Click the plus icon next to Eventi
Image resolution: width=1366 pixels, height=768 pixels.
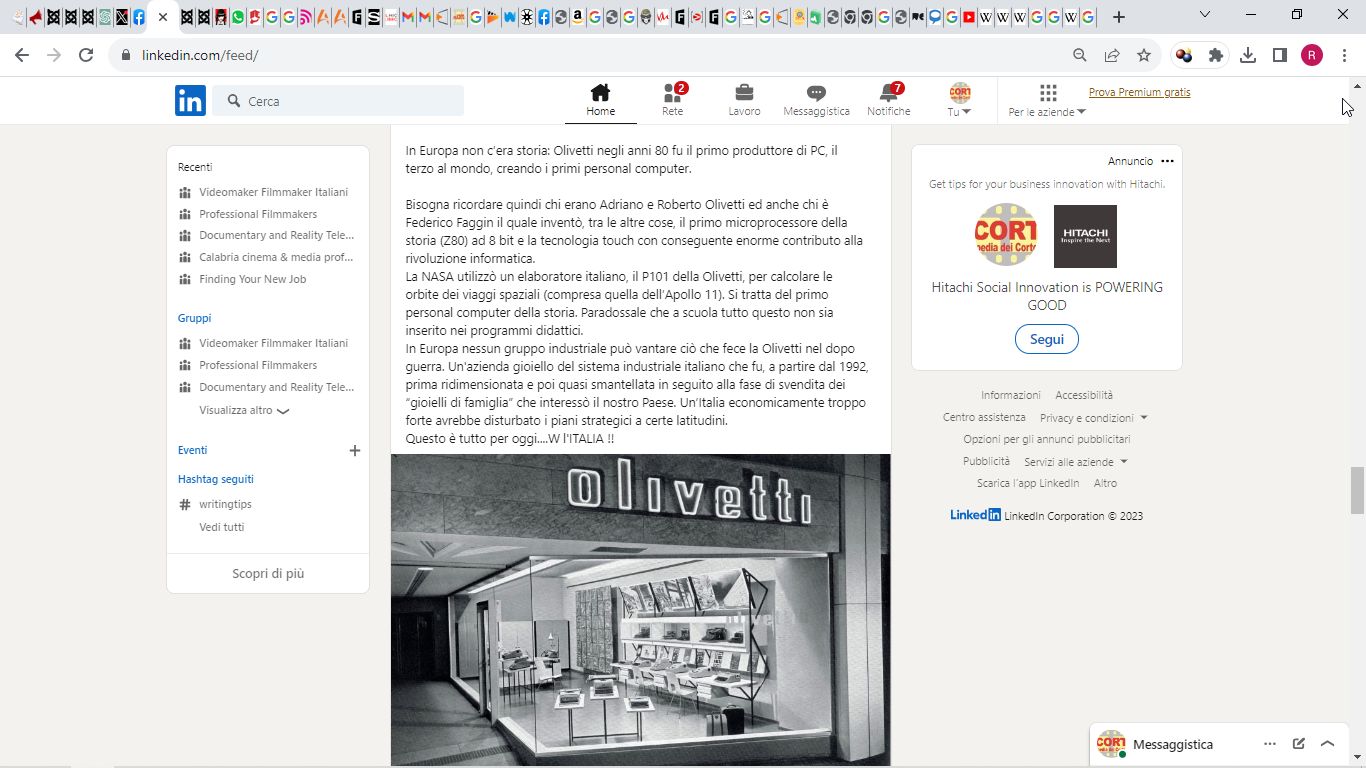tap(354, 451)
